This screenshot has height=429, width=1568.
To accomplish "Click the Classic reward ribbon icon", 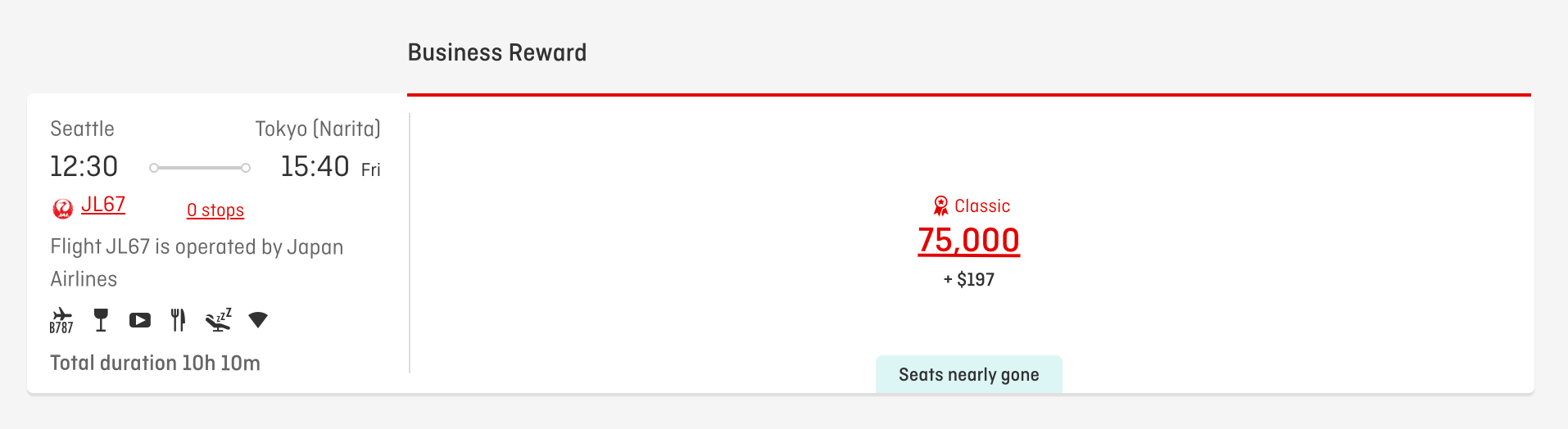I will pos(940,205).
